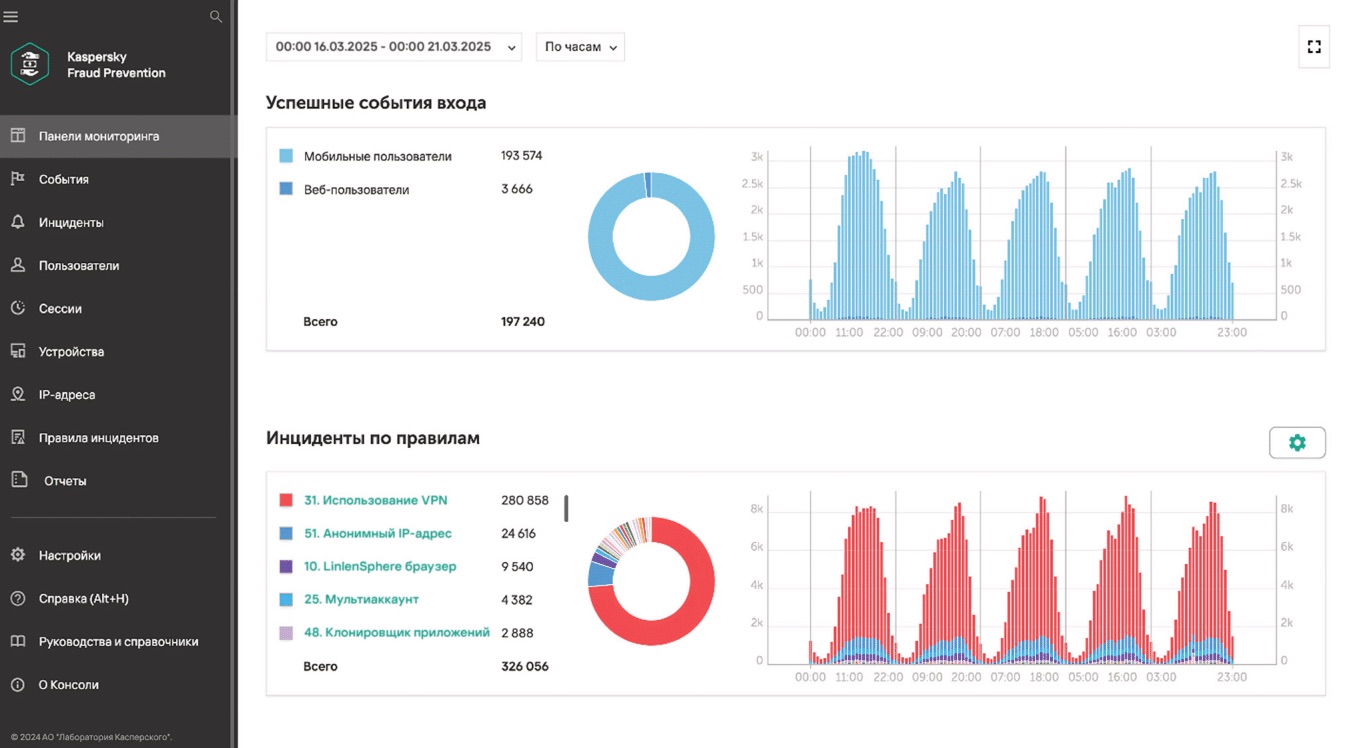Open the Отчеты section
Screen dimensions: 1348x748
click(118, 481)
